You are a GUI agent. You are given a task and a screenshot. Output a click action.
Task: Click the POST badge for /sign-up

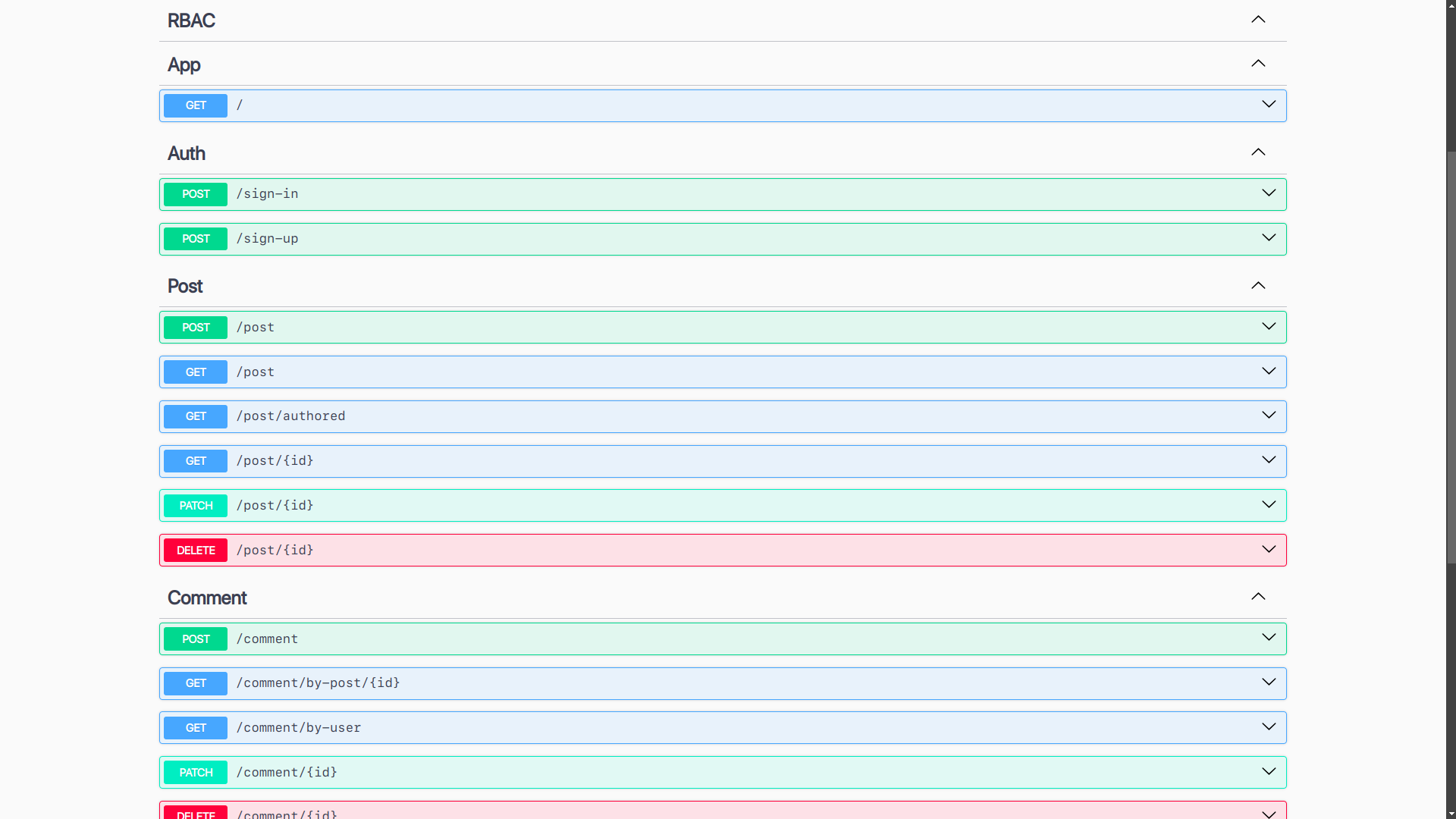pyautogui.click(x=196, y=239)
